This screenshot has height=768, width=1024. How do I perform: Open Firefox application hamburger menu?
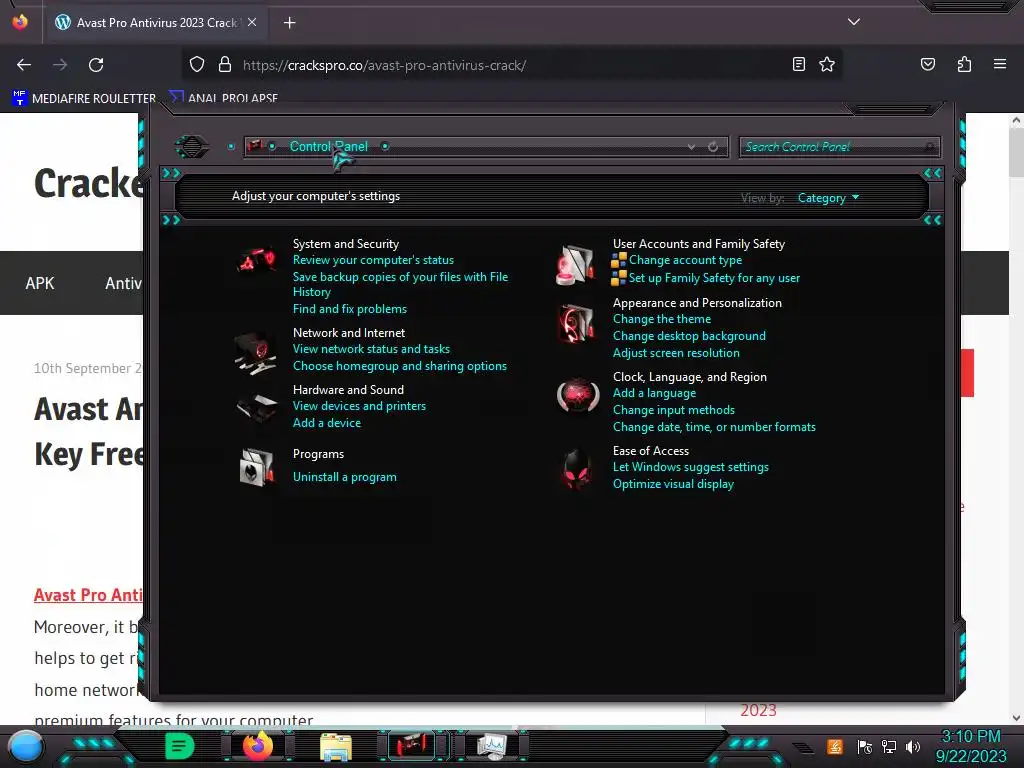[x=1000, y=64]
